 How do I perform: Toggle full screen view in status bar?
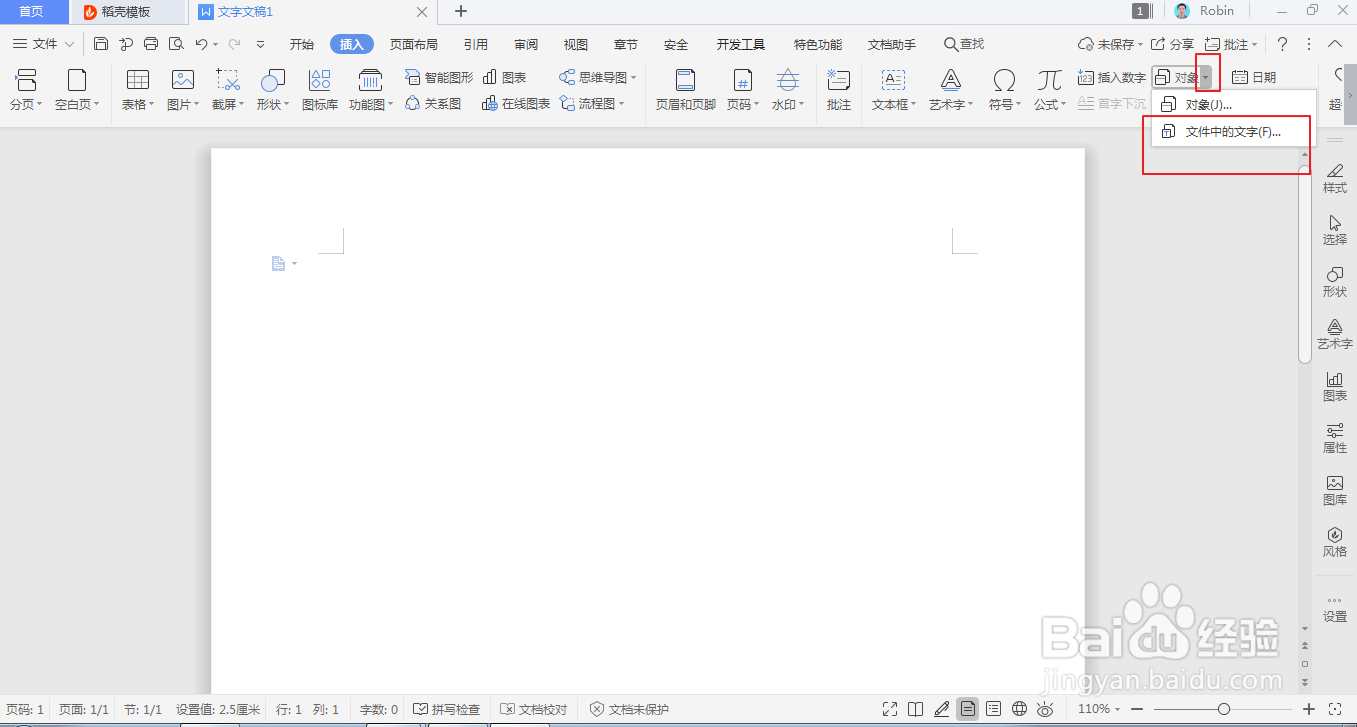coord(889,709)
